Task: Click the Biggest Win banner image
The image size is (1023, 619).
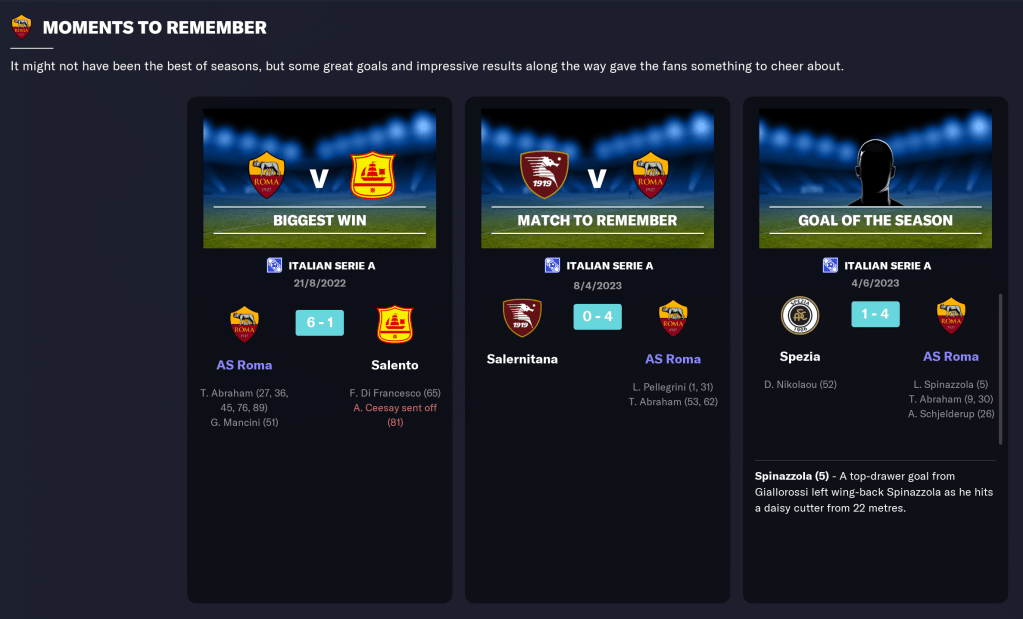Action: pos(320,178)
